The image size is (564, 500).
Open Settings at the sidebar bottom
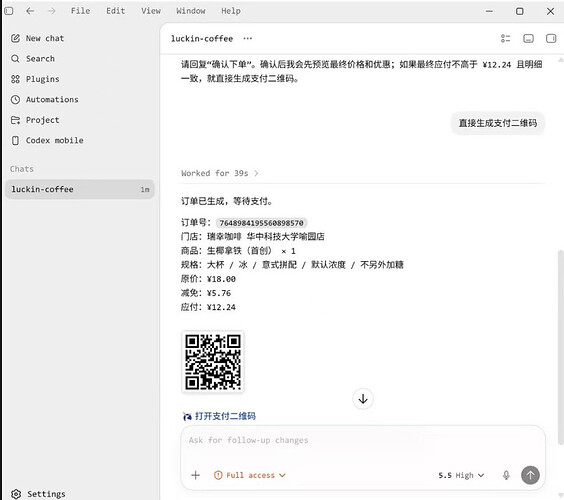[46, 494]
